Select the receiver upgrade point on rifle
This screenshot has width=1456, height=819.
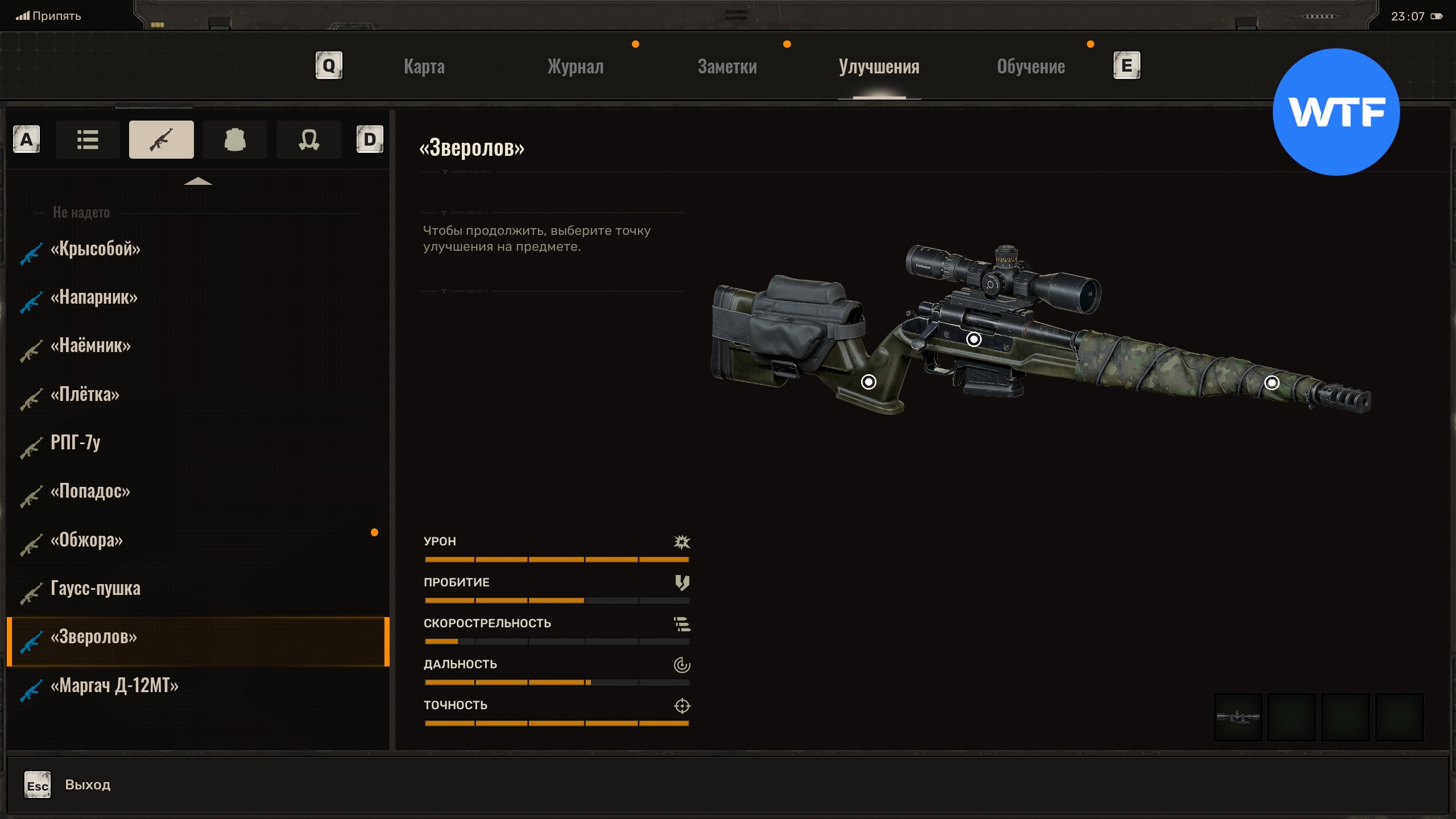pos(974,340)
